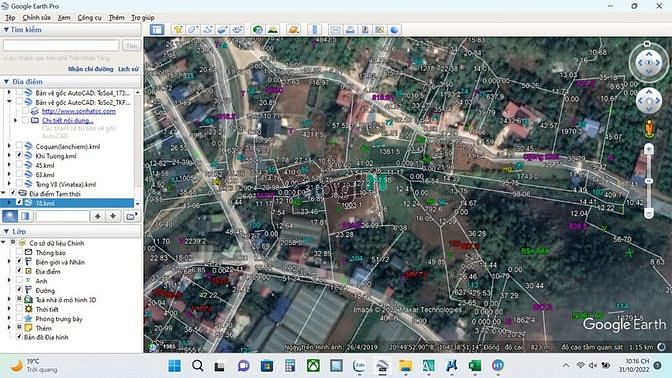
Task: Enable the Thông báo layer checkbox
Action: click(x=19, y=252)
